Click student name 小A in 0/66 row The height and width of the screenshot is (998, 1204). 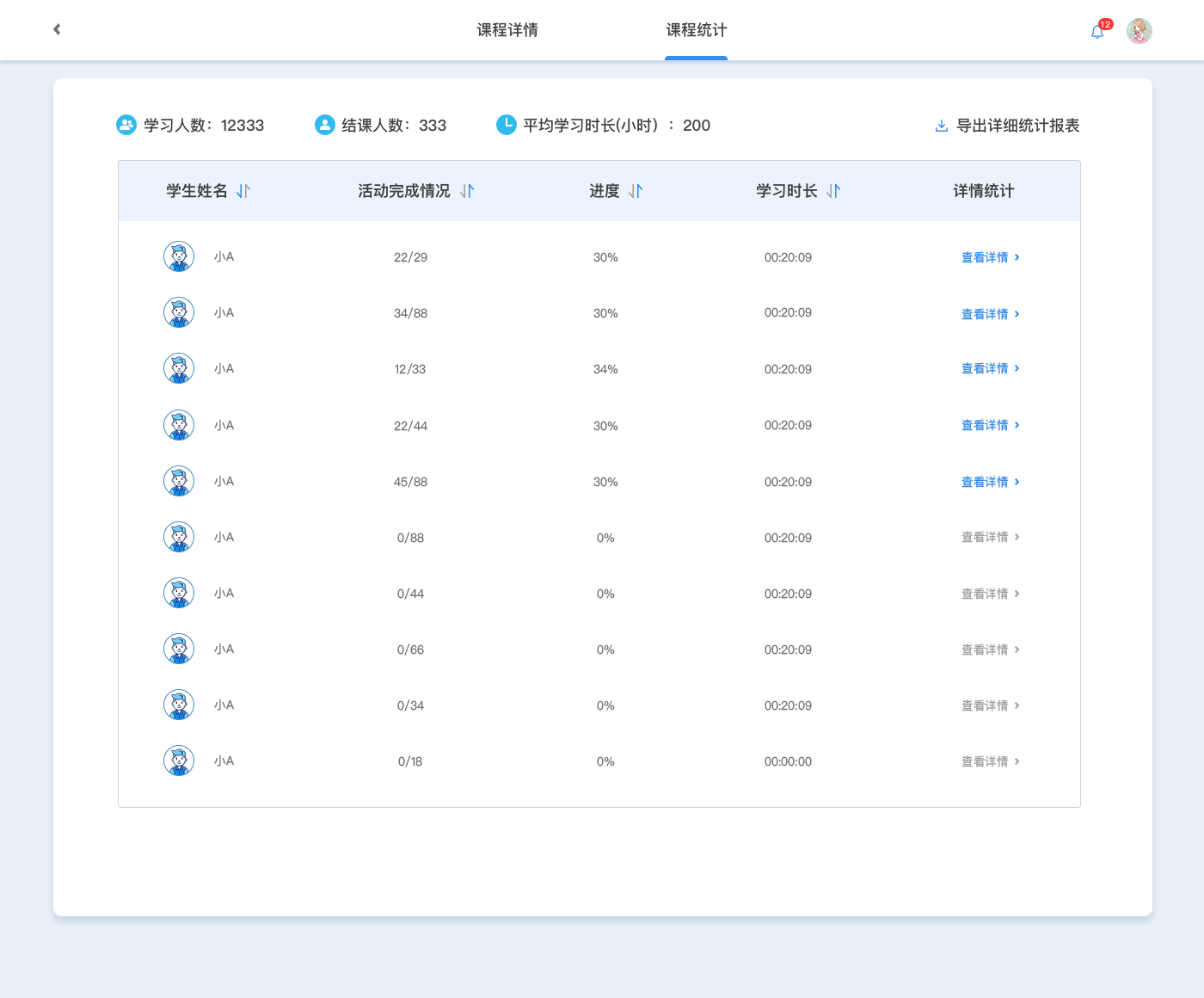pyautogui.click(x=224, y=649)
